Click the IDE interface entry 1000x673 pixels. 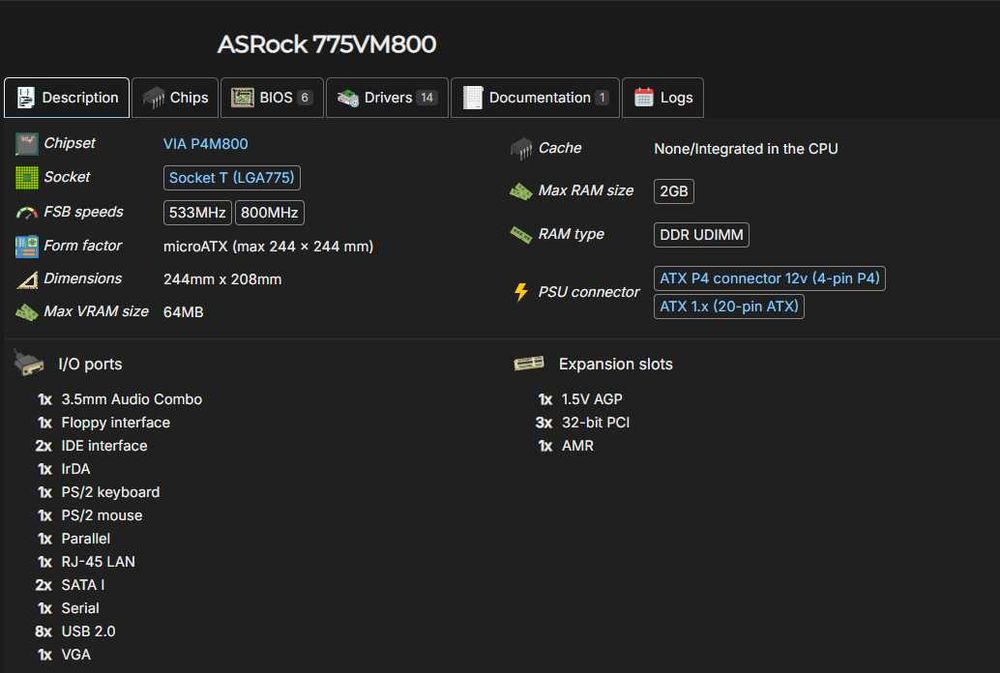click(104, 445)
